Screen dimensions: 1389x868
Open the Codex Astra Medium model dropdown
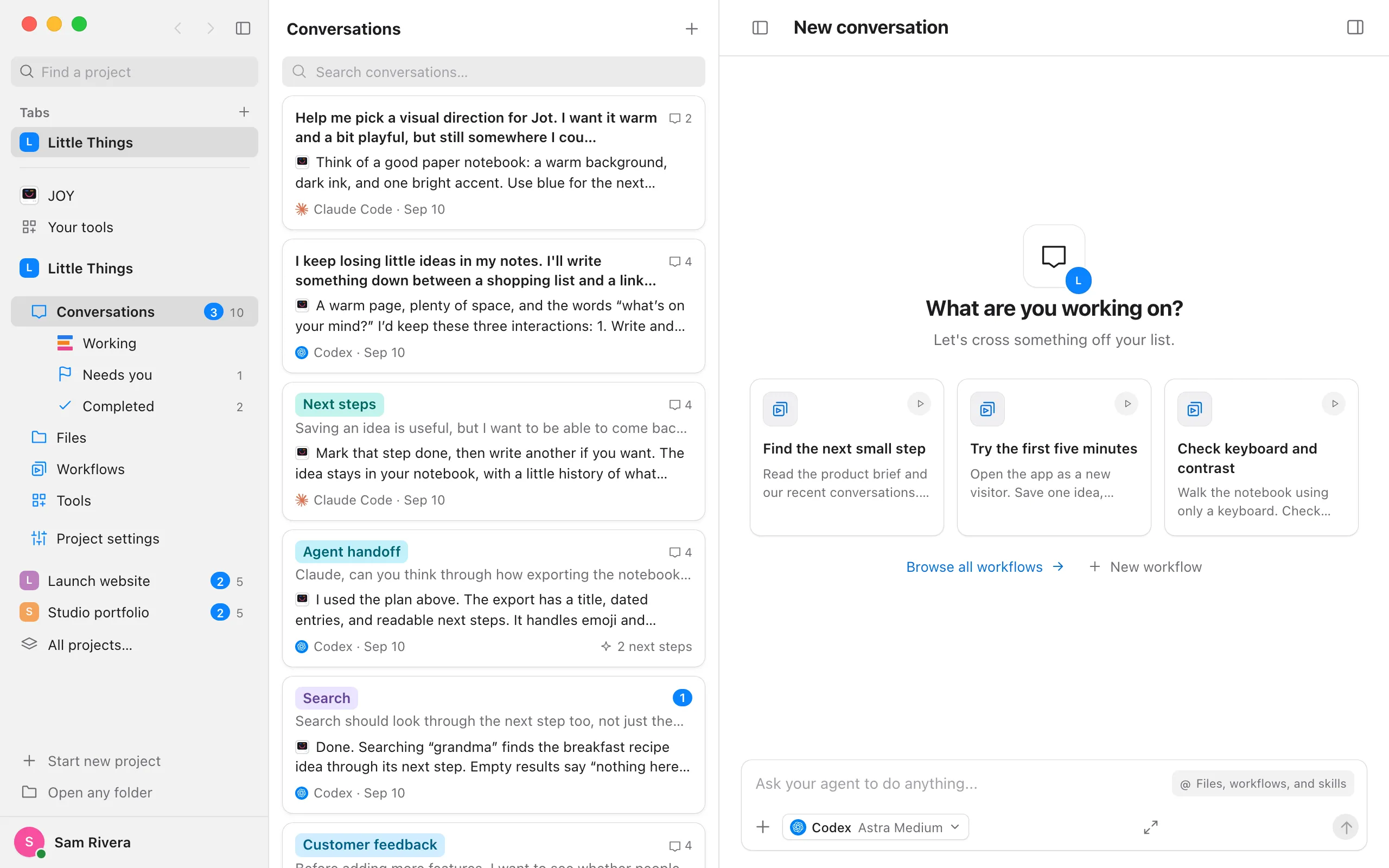[x=875, y=827]
